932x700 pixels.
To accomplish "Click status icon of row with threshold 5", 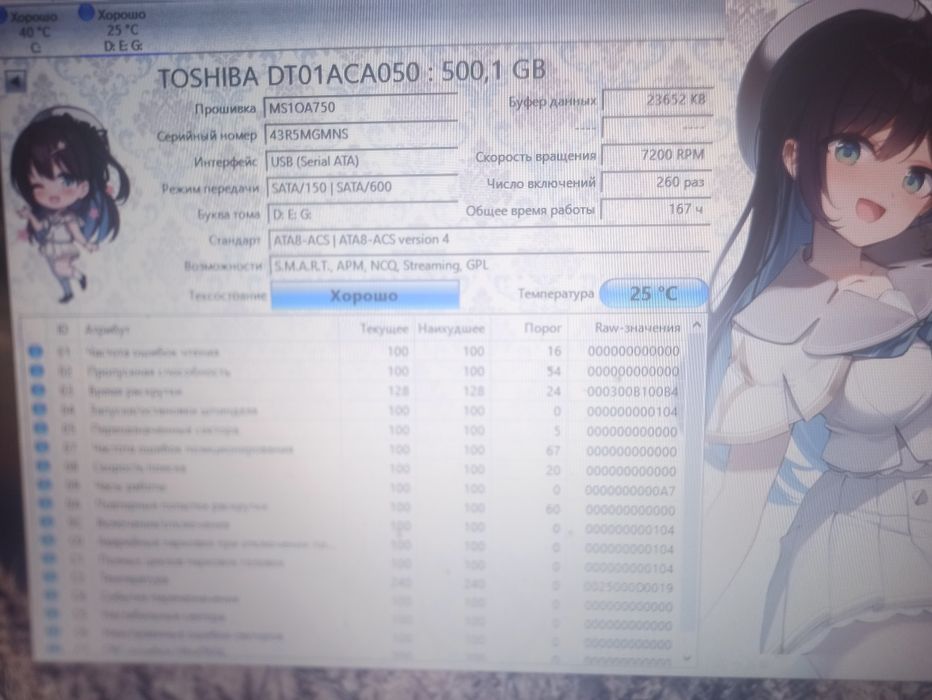I will tap(40, 428).
